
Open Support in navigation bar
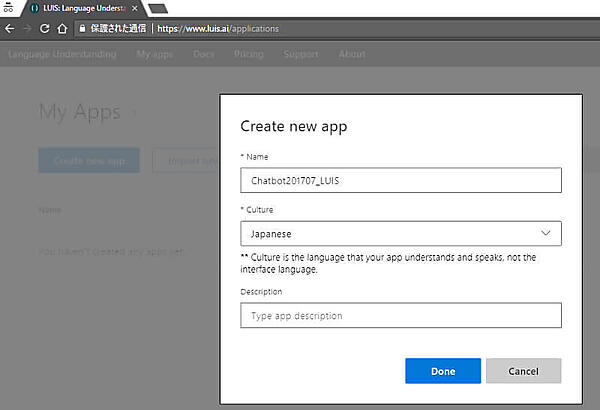pyautogui.click(x=300, y=54)
